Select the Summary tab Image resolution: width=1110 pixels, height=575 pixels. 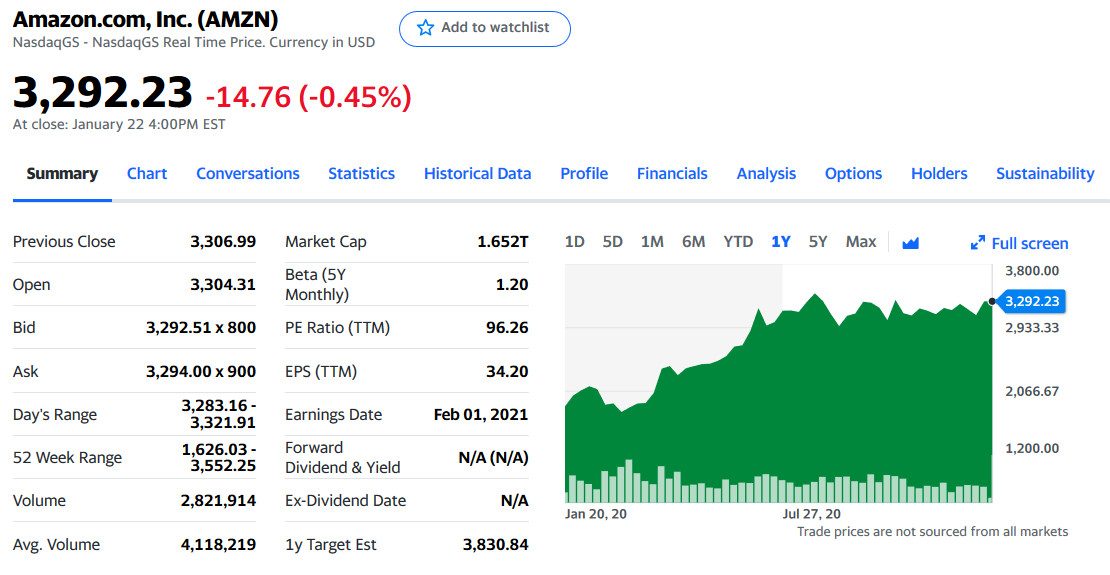(x=62, y=173)
